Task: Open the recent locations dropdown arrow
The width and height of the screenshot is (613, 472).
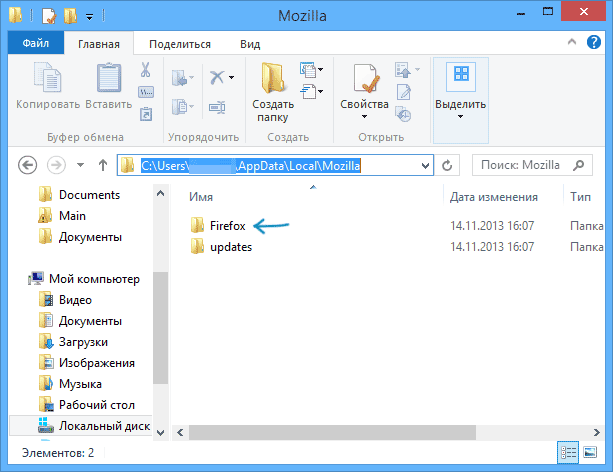Action: pyautogui.click(x=80, y=165)
